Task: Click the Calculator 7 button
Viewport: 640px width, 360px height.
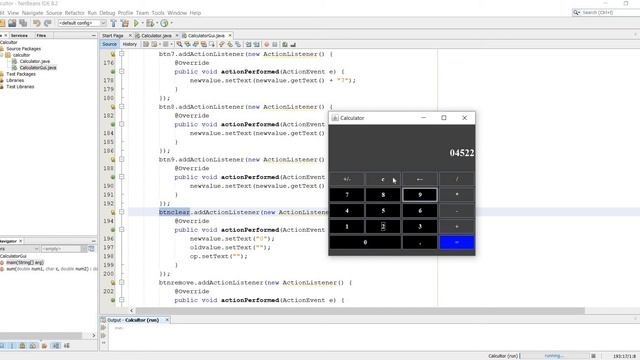Action: 347,195
